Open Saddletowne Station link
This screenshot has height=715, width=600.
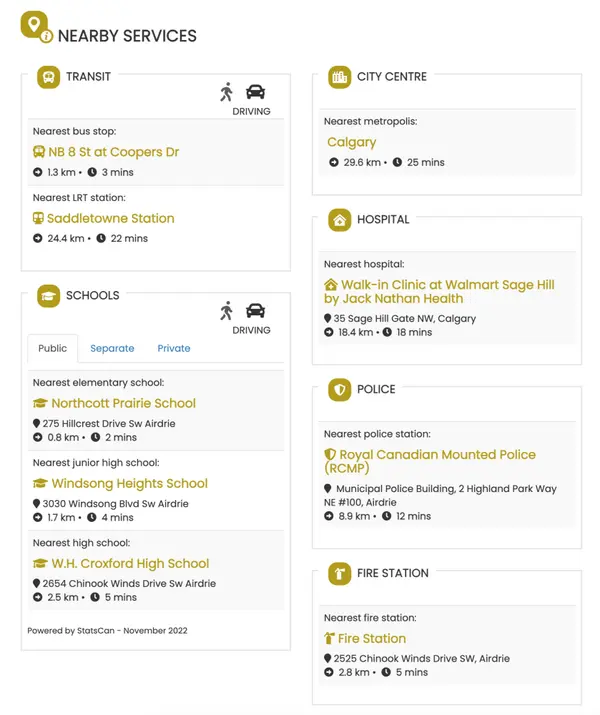(x=110, y=218)
